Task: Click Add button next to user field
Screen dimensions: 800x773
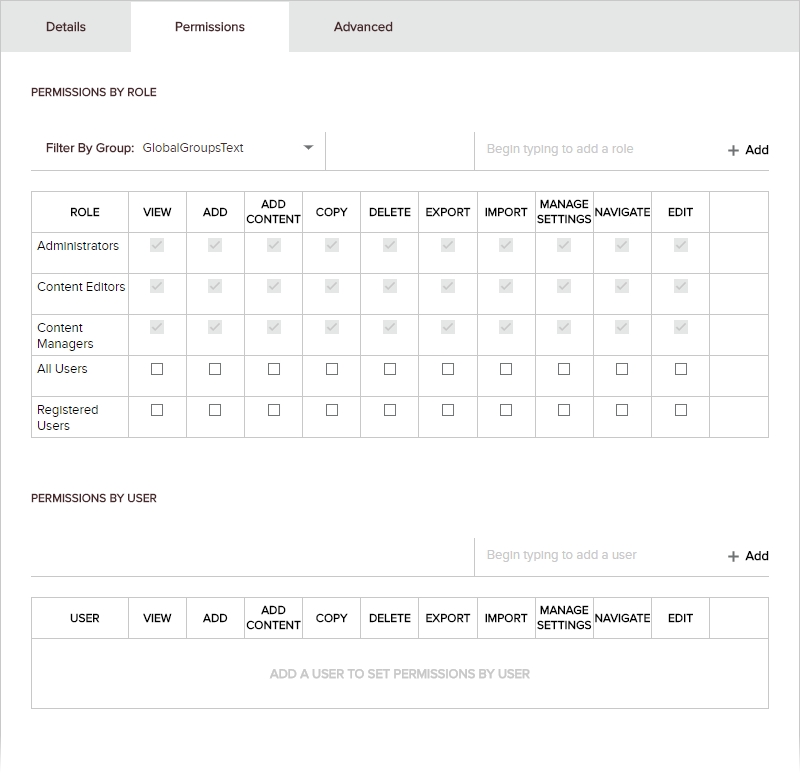Action: pos(748,556)
